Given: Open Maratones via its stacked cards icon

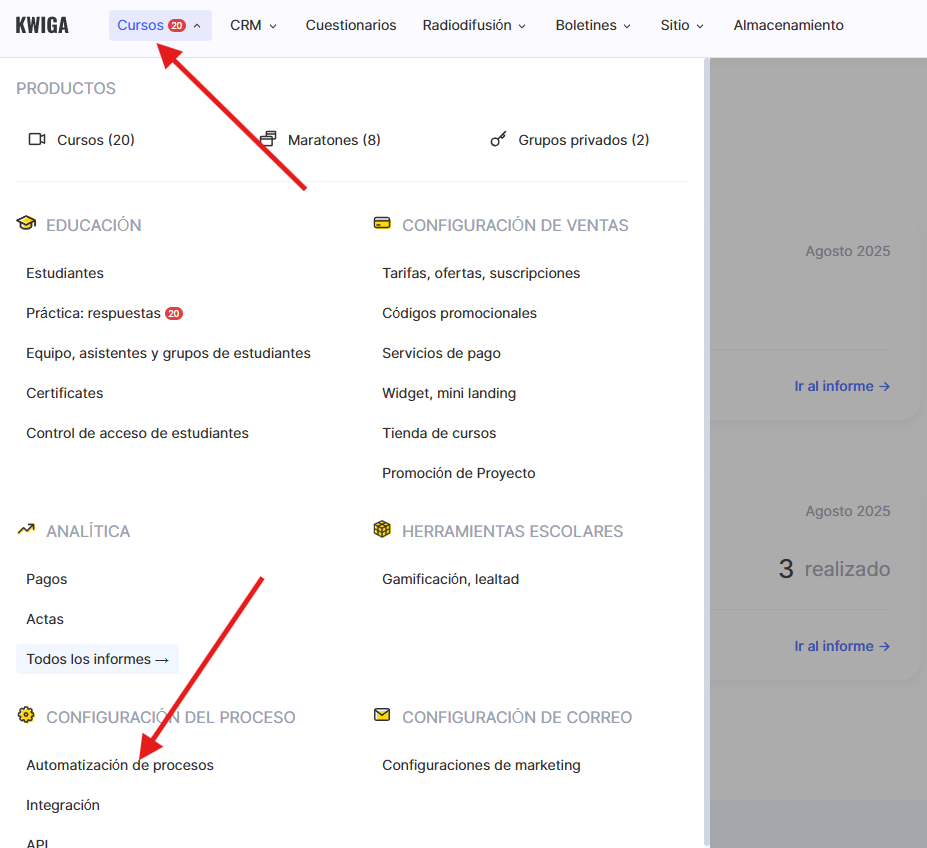Looking at the screenshot, I should [268, 140].
